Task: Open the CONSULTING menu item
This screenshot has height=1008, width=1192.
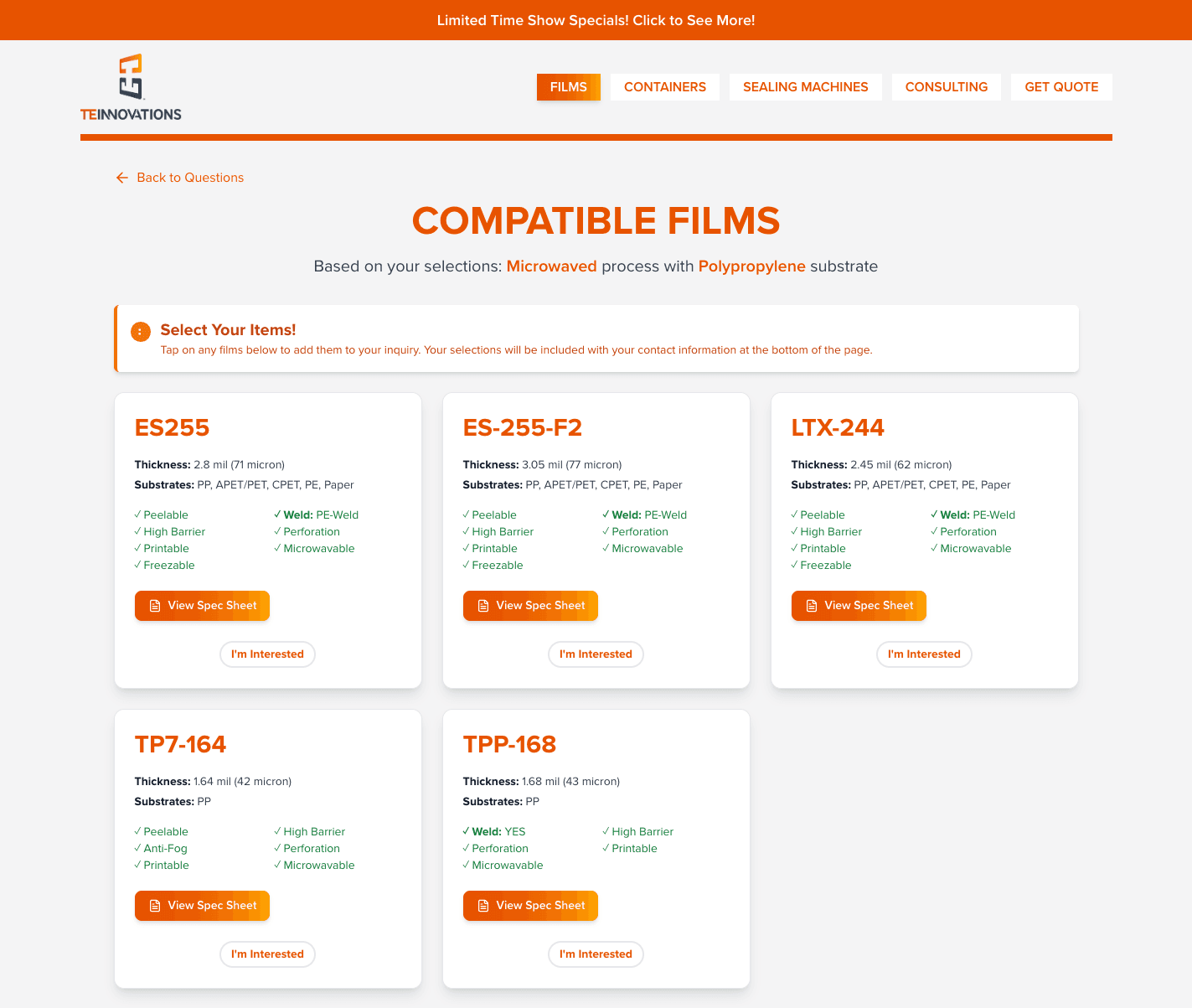Action: tap(947, 86)
